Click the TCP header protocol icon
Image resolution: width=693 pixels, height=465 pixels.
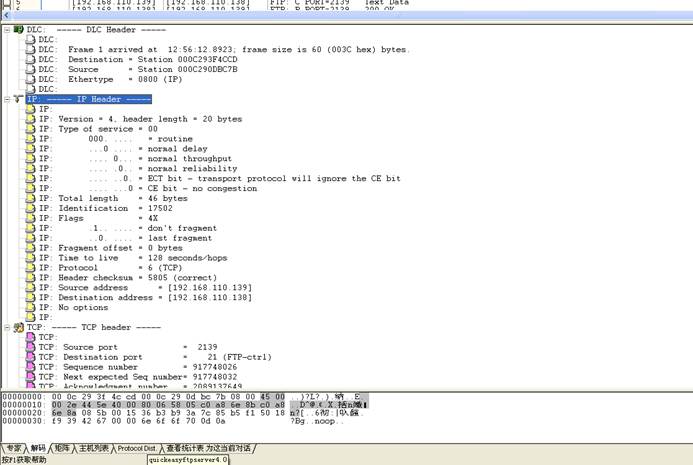(19, 328)
